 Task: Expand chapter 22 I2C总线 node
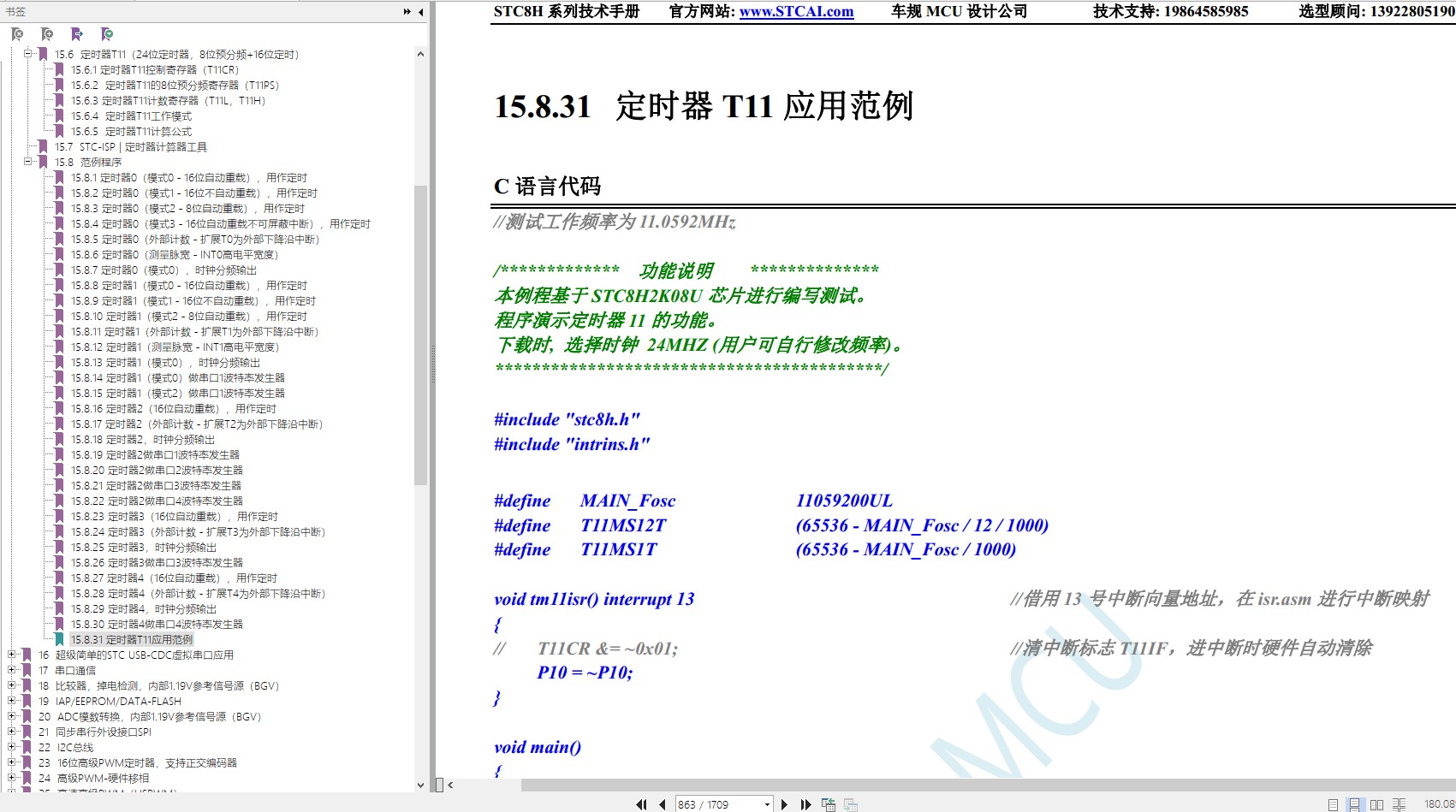(12, 748)
